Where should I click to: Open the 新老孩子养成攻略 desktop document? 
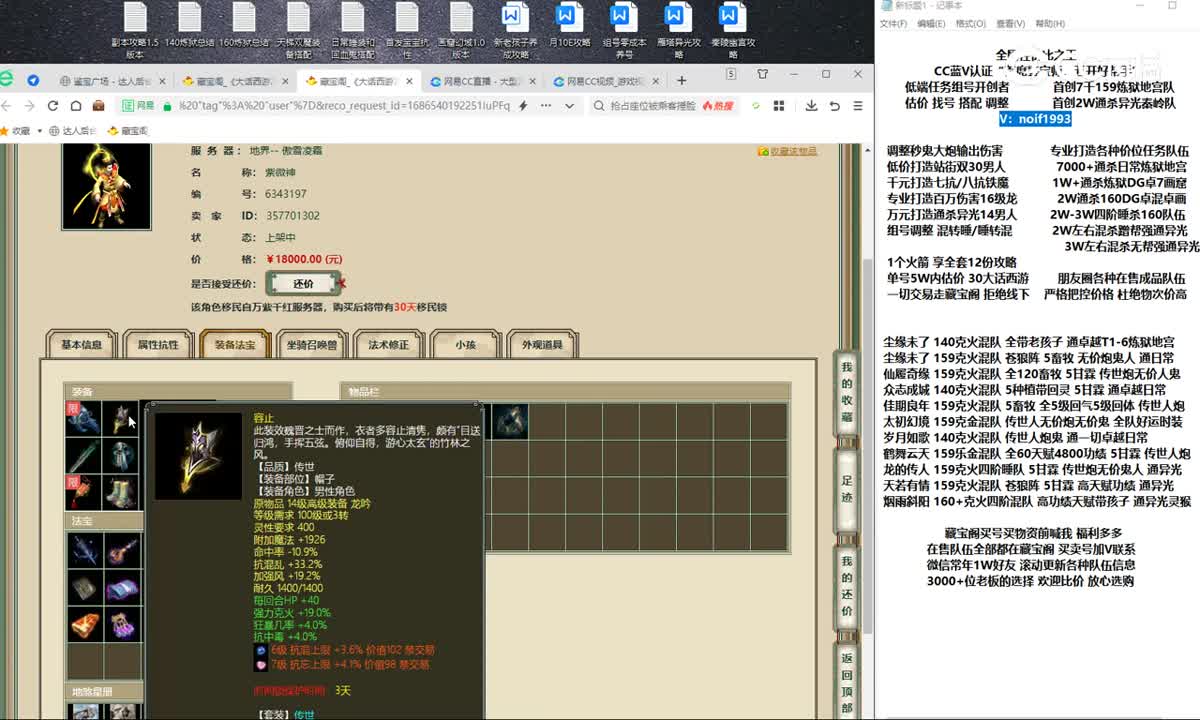(x=514, y=30)
